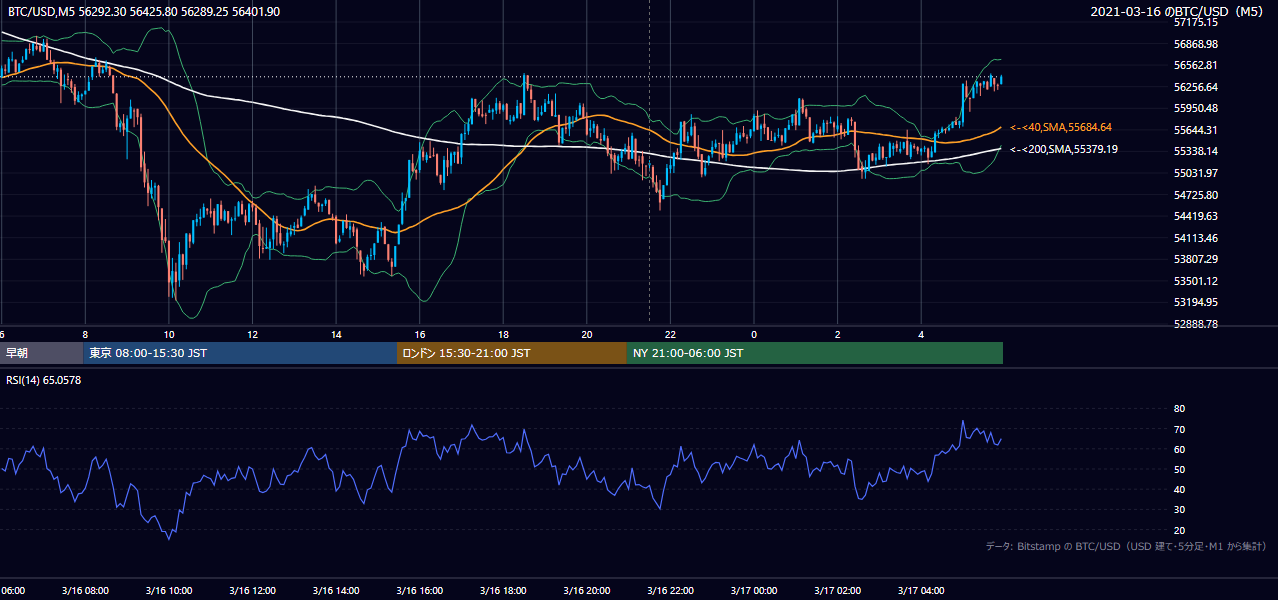Click the bottom time label 3/16 16:00

tap(419, 591)
